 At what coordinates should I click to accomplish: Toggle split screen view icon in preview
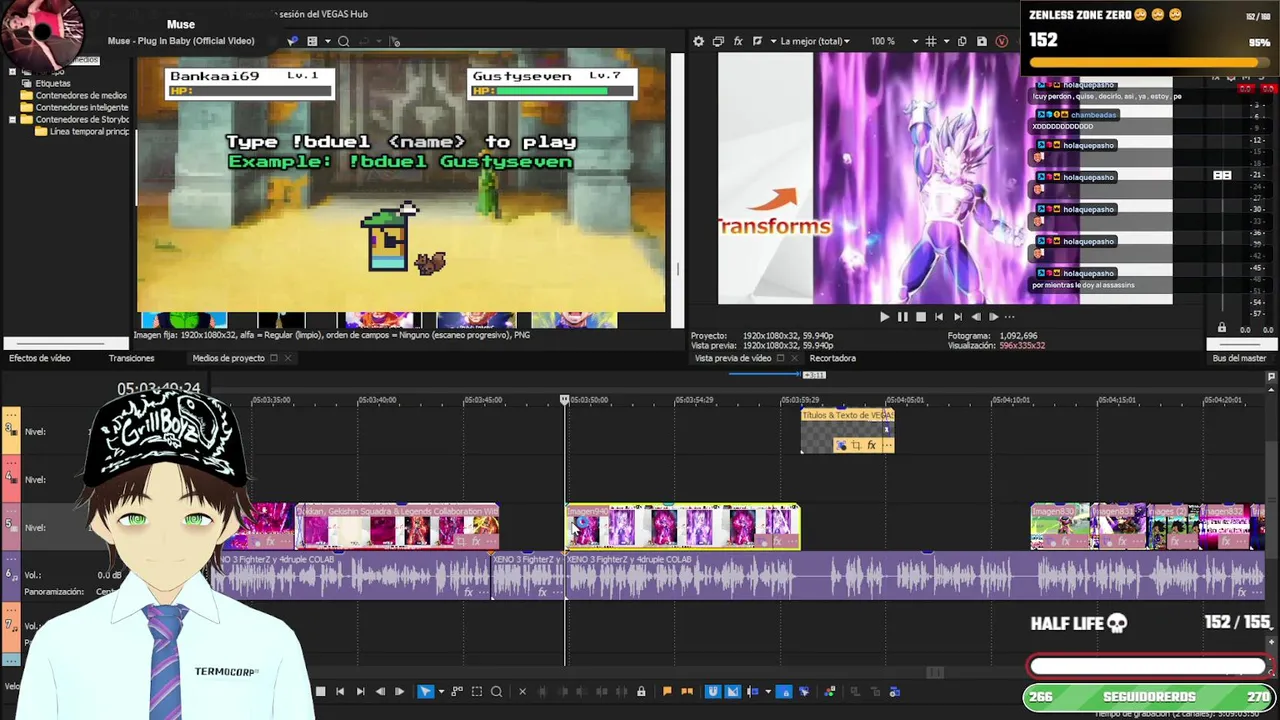click(x=757, y=41)
